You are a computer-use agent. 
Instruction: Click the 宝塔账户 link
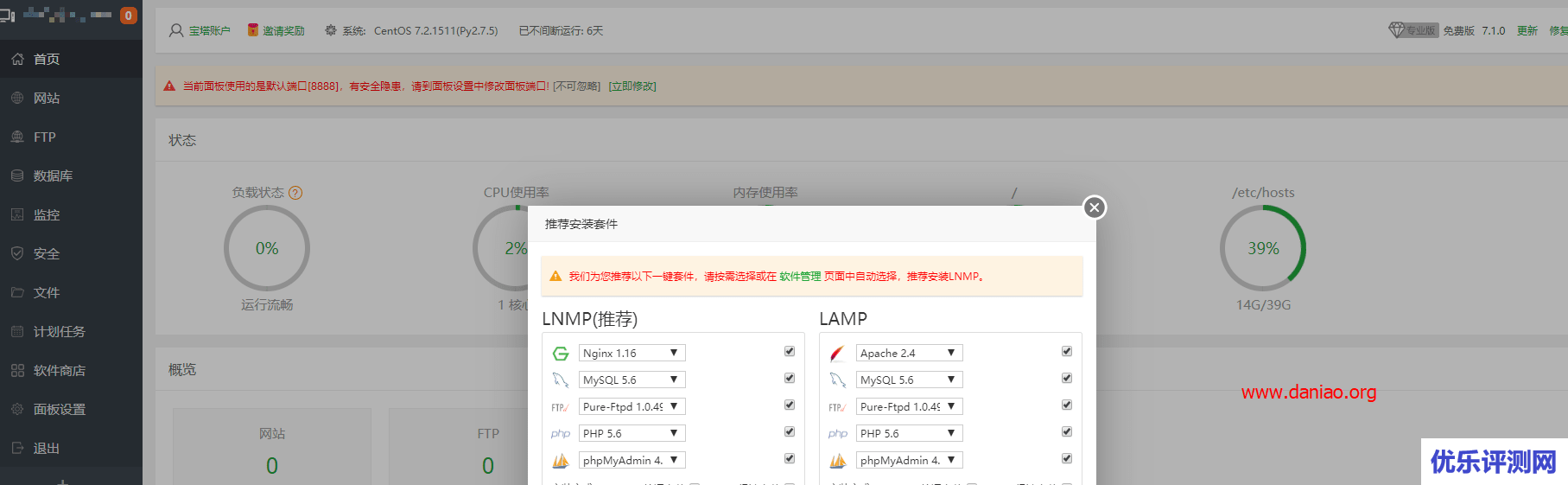pyautogui.click(x=210, y=30)
